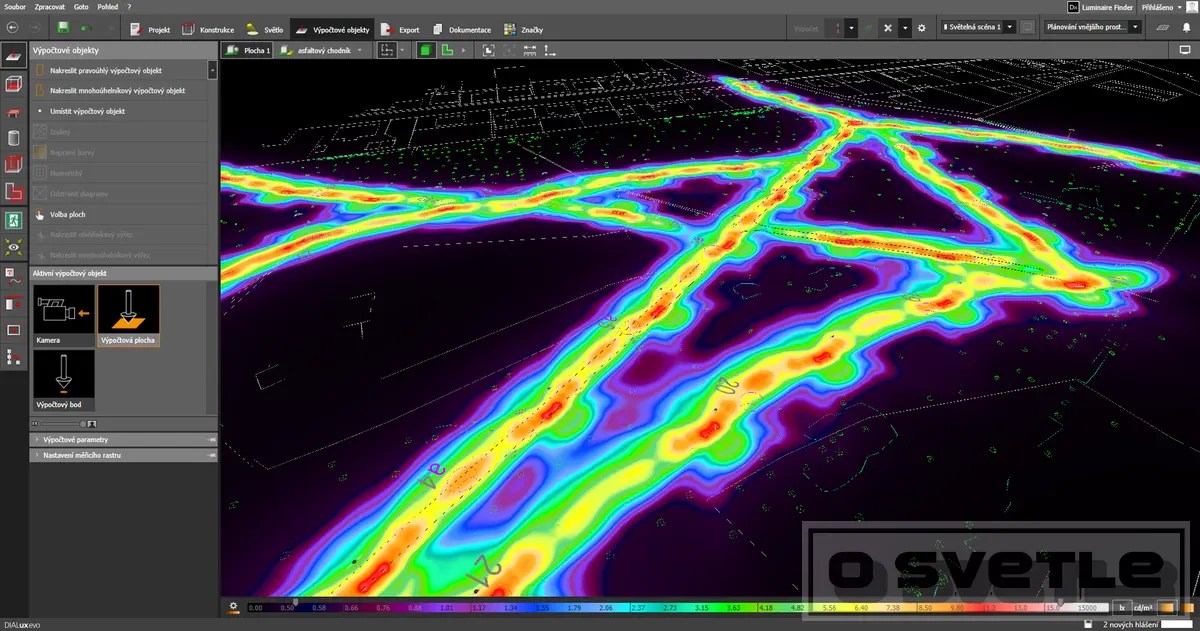This screenshot has height=631, width=1200.
Task: Click the notifications bell icon
Action: pos(1187,28)
